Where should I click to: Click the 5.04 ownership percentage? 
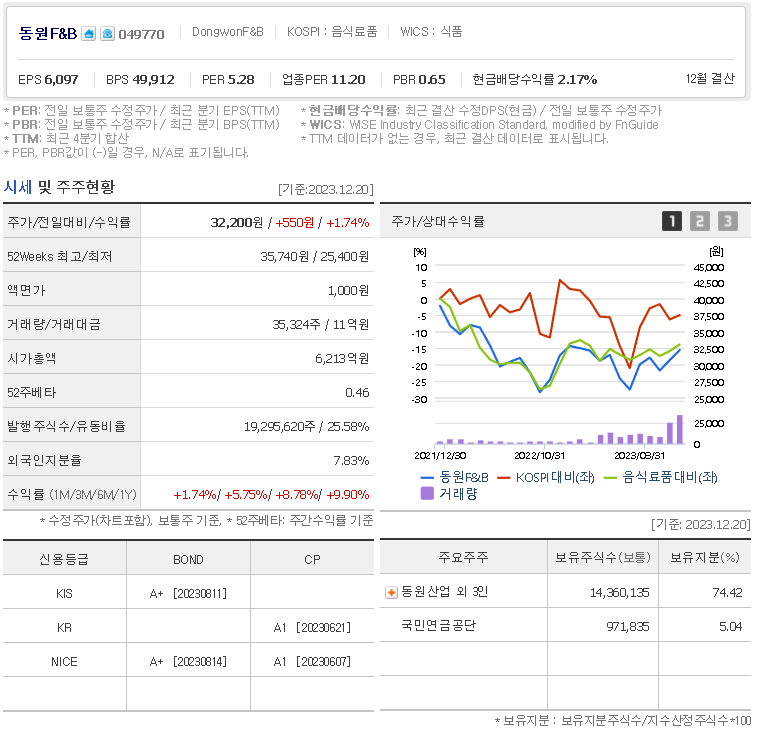click(x=730, y=627)
